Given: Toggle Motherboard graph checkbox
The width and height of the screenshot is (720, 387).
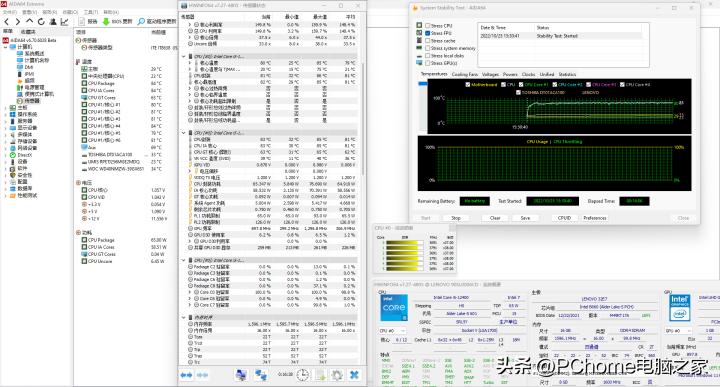Looking at the screenshot, I should coord(467,84).
